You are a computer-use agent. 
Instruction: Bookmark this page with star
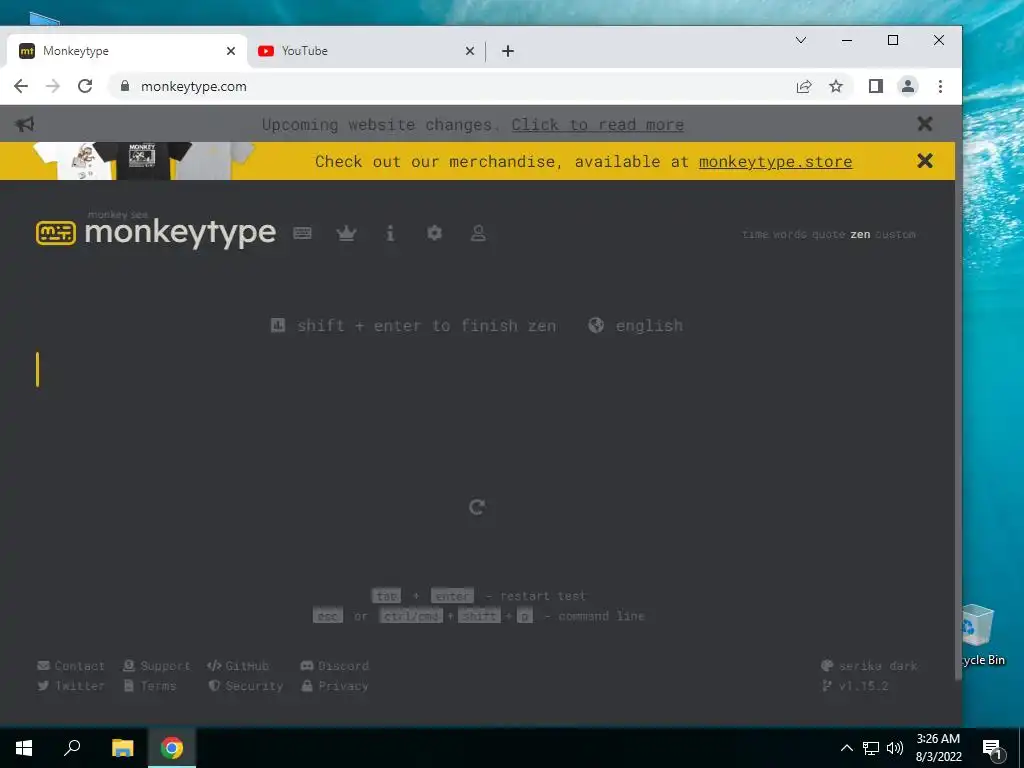[x=836, y=86]
